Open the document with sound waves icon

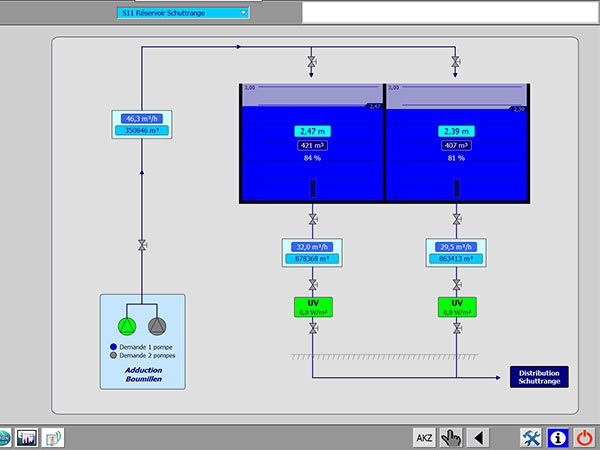coord(53,437)
